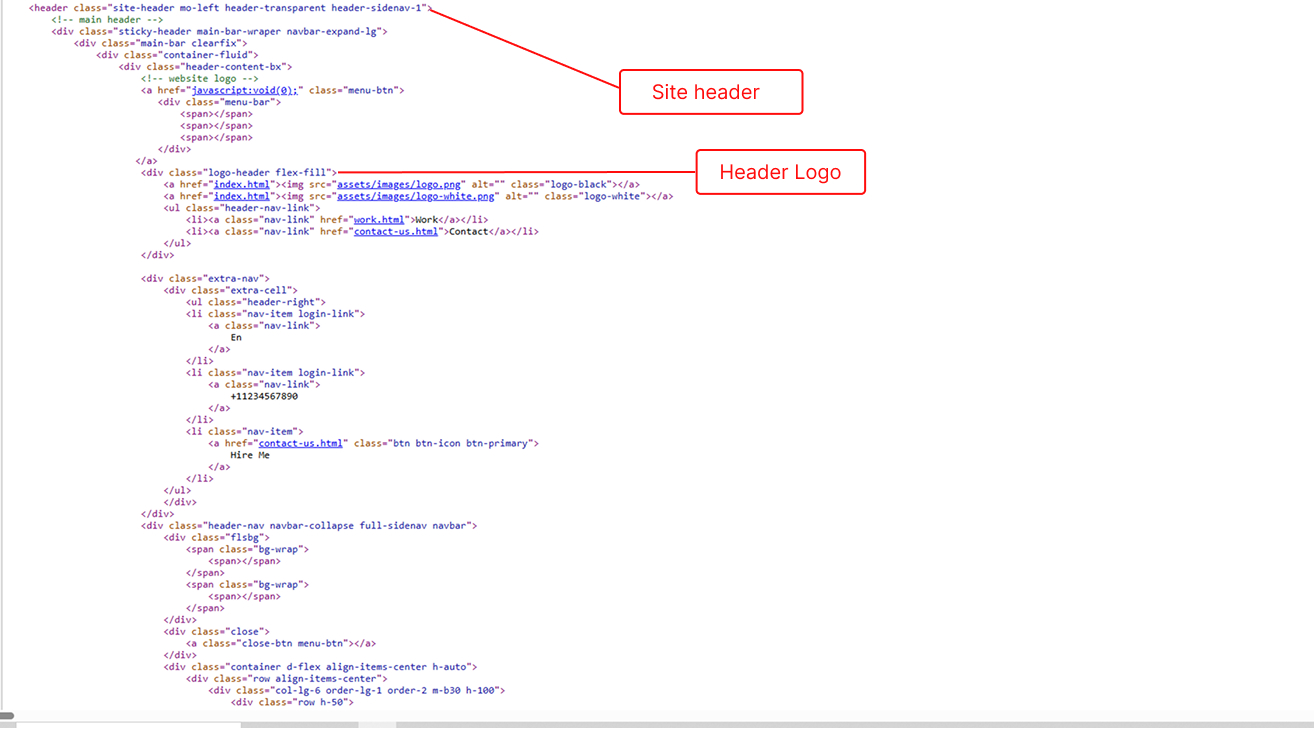Open contact-us.html link in the nav-link list item

point(396,232)
